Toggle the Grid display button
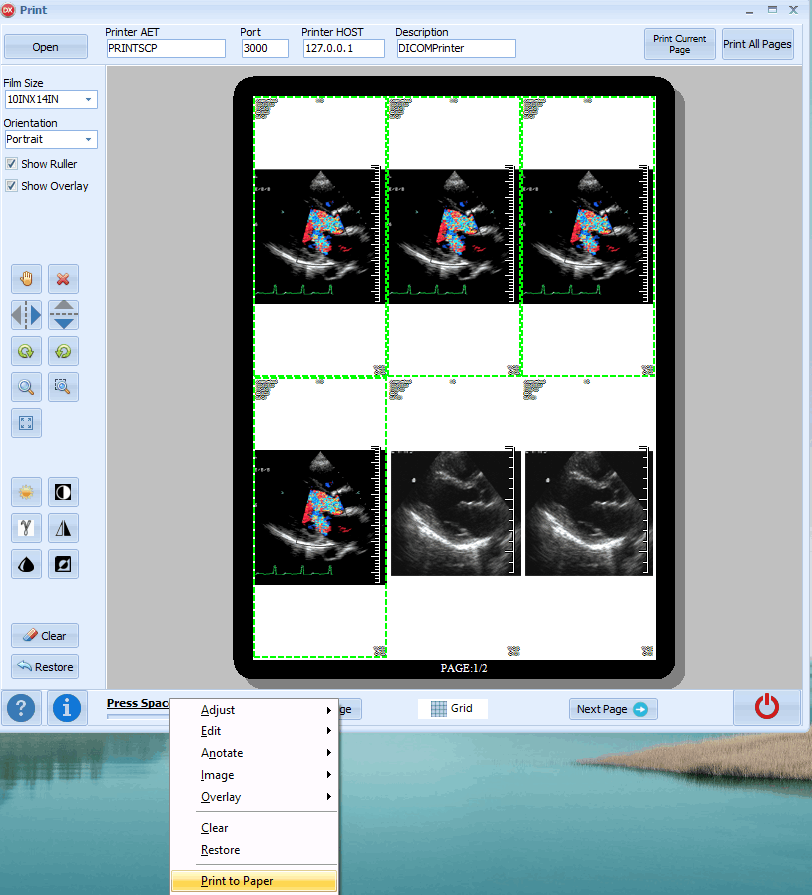Screen dimensions: 812x895 coord(452,708)
